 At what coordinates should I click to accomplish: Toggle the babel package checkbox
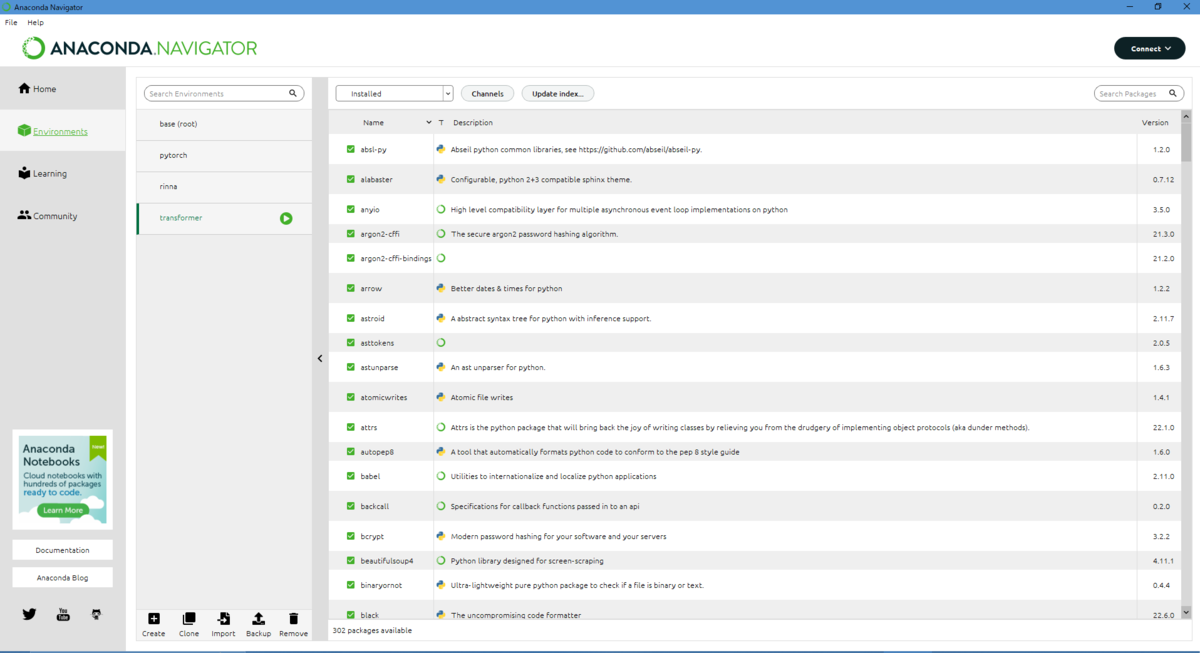tap(350, 476)
